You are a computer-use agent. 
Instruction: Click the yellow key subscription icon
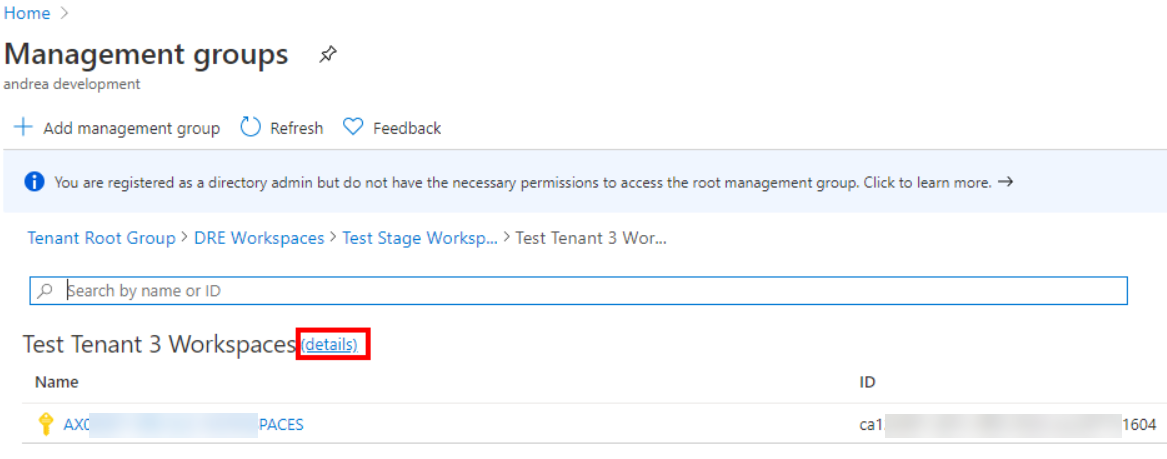(45, 425)
